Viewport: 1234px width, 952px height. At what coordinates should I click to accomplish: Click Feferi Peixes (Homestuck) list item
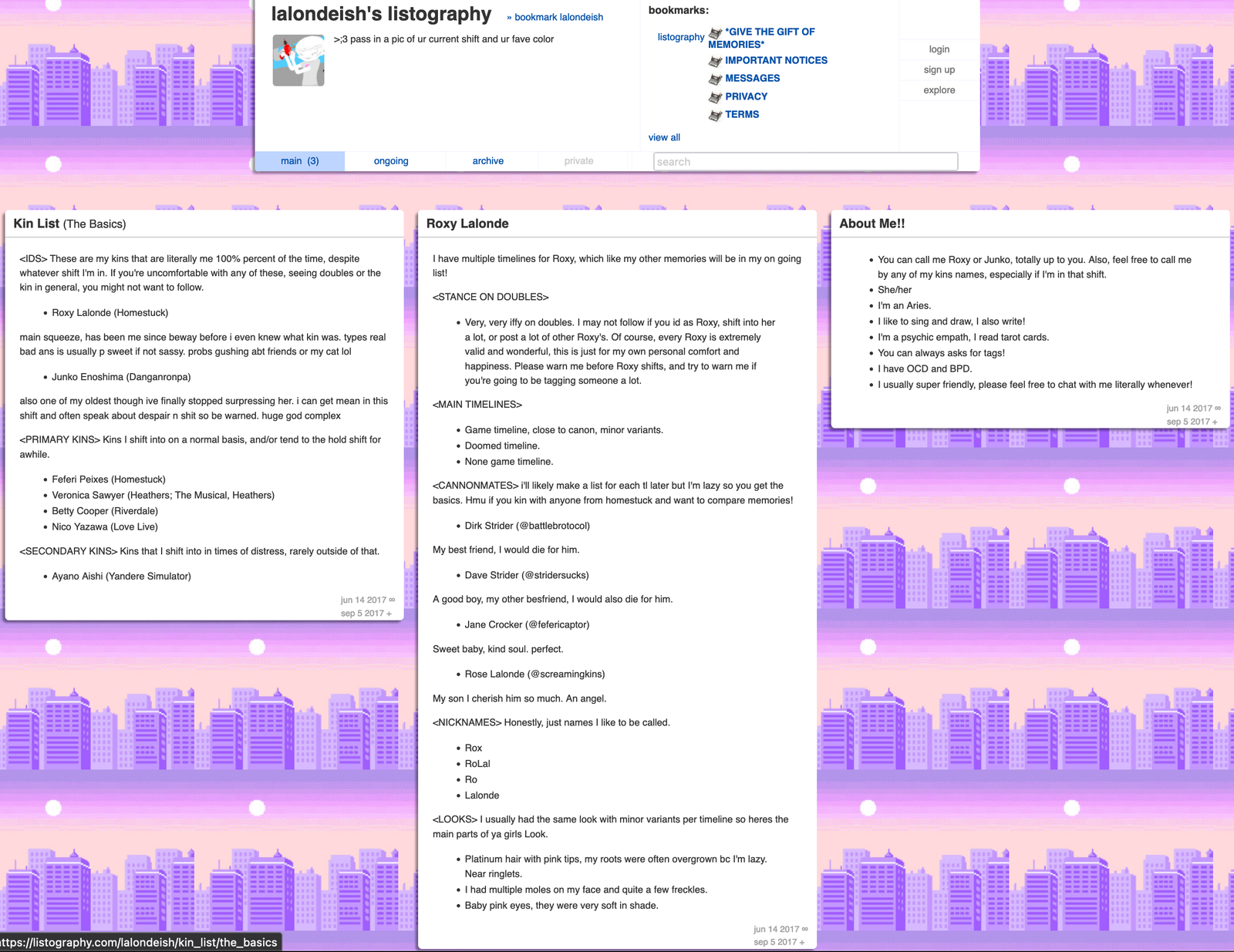point(109,479)
